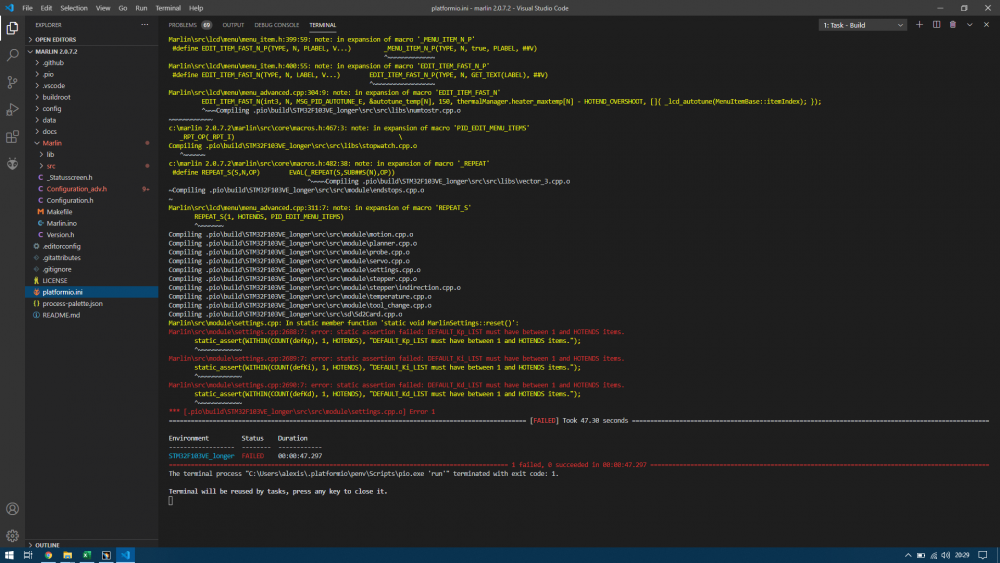The height and width of the screenshot is (563, 1000).
Task: Open the Edit menu
Action: coord(47,8)
